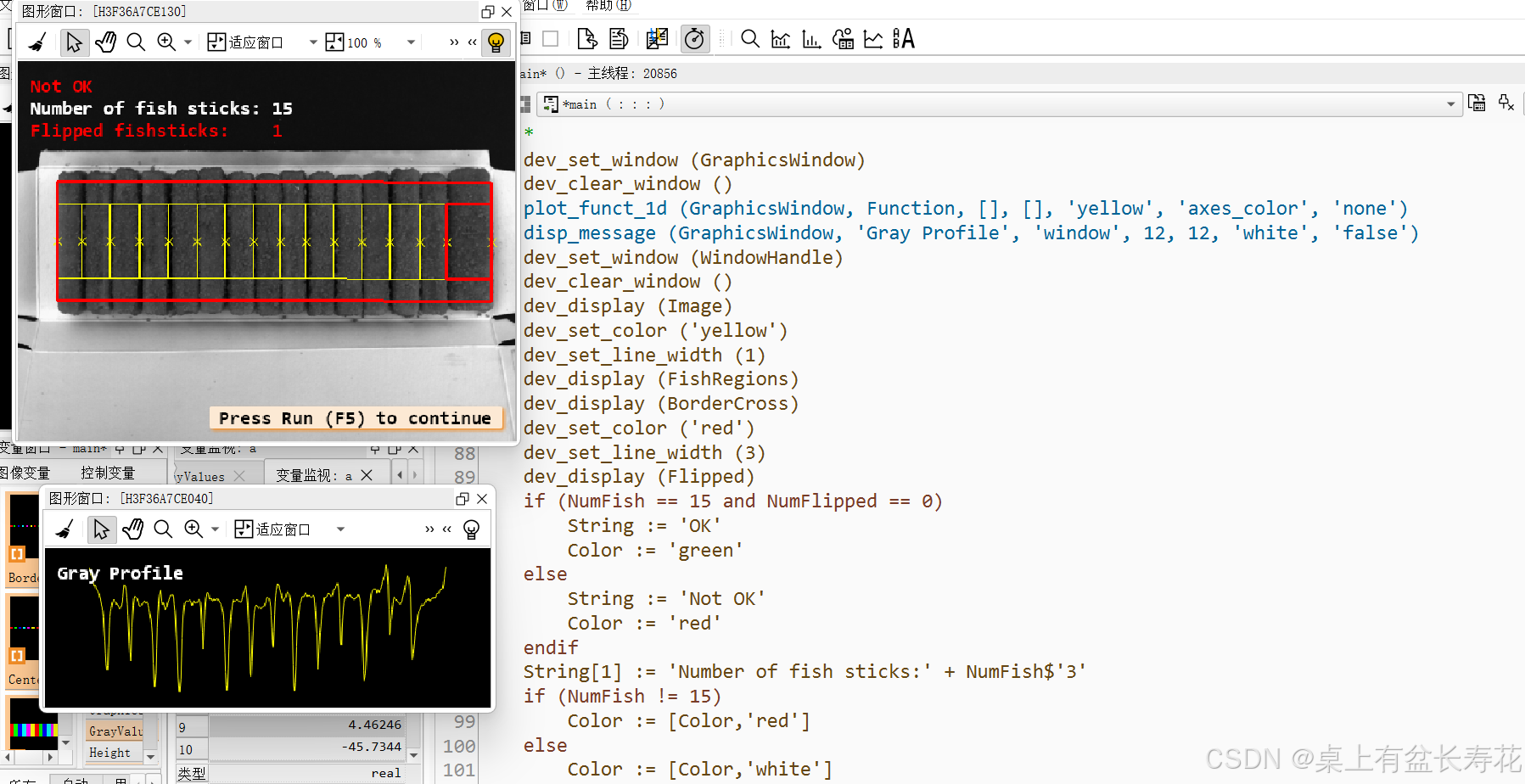Open the feature histogram bar chart icon
Image resolution: width=1525 pixels, height=784 pixels.
[811, 39]
